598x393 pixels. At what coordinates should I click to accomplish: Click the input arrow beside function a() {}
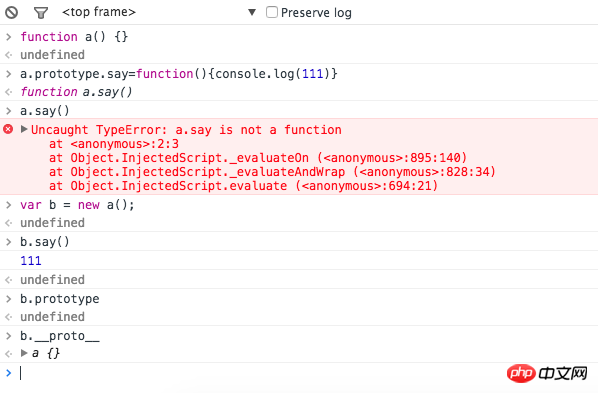coord(8,37)
